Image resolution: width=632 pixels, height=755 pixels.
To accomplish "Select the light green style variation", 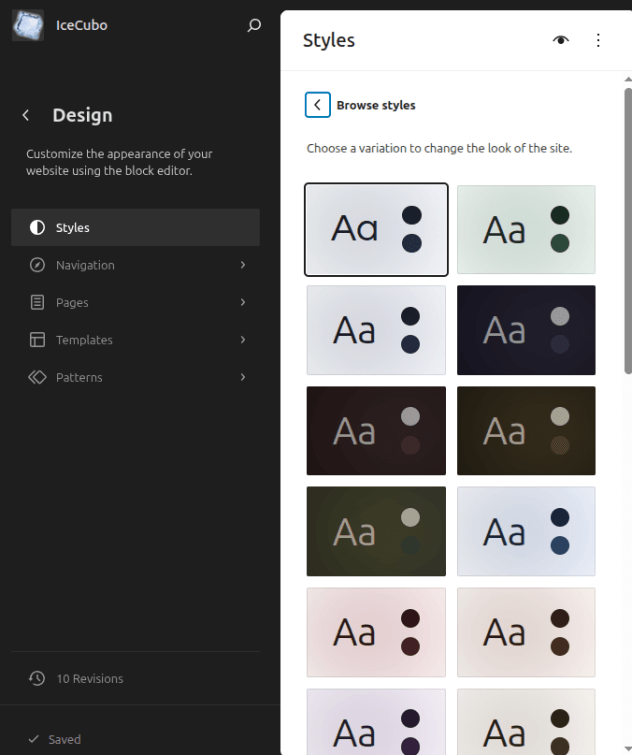I will point(526,229).
